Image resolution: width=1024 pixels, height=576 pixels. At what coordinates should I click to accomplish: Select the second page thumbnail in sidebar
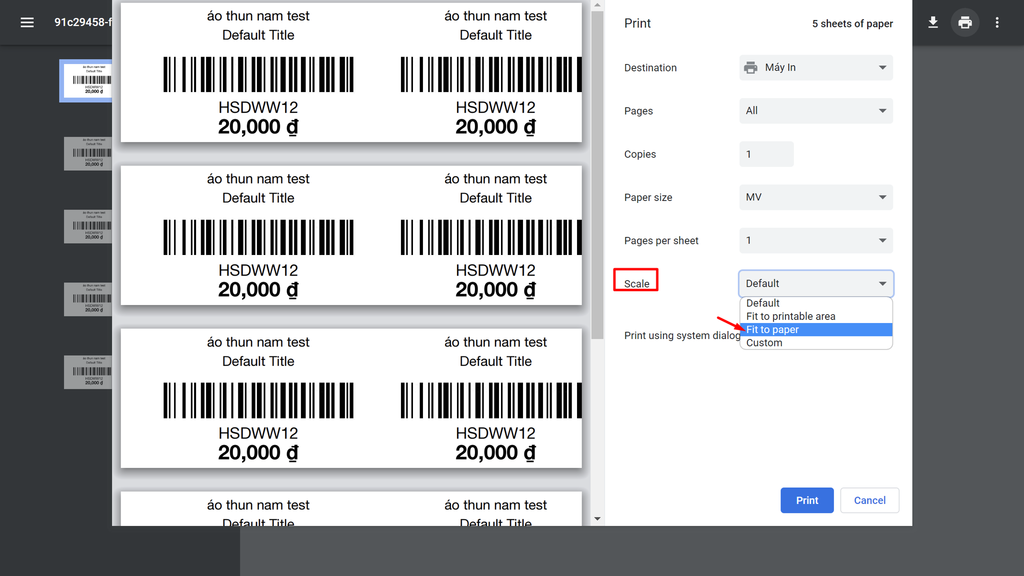88,153
